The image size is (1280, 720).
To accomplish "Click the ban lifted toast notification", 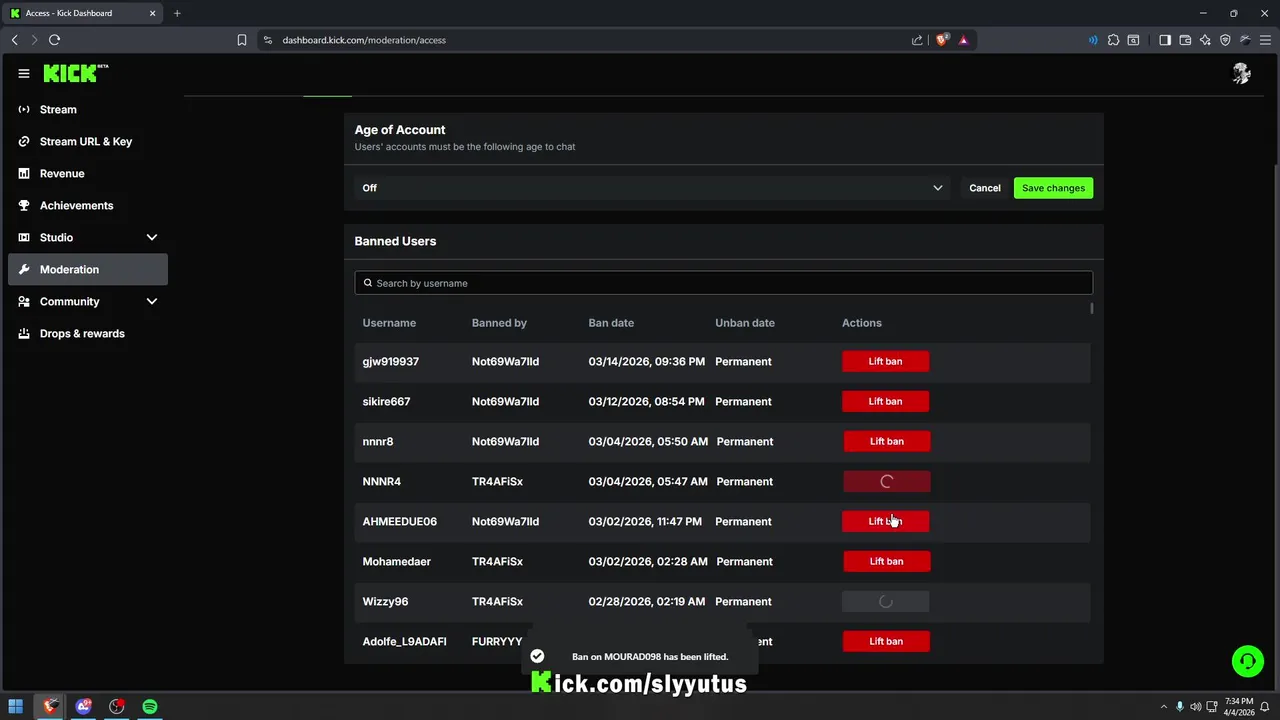I will [640, 657].
